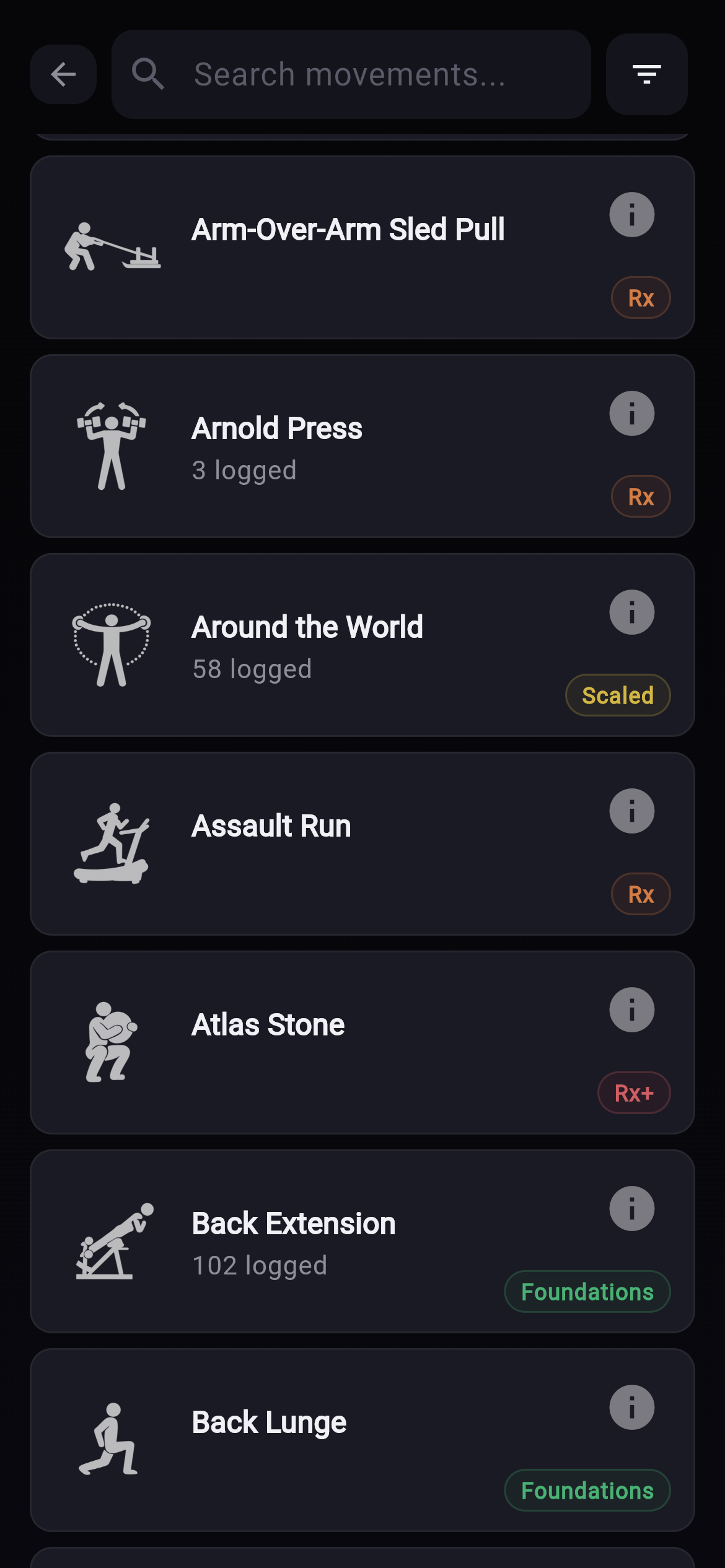Tap the Atlas Stone figure icon

[x=110, y=1042]
